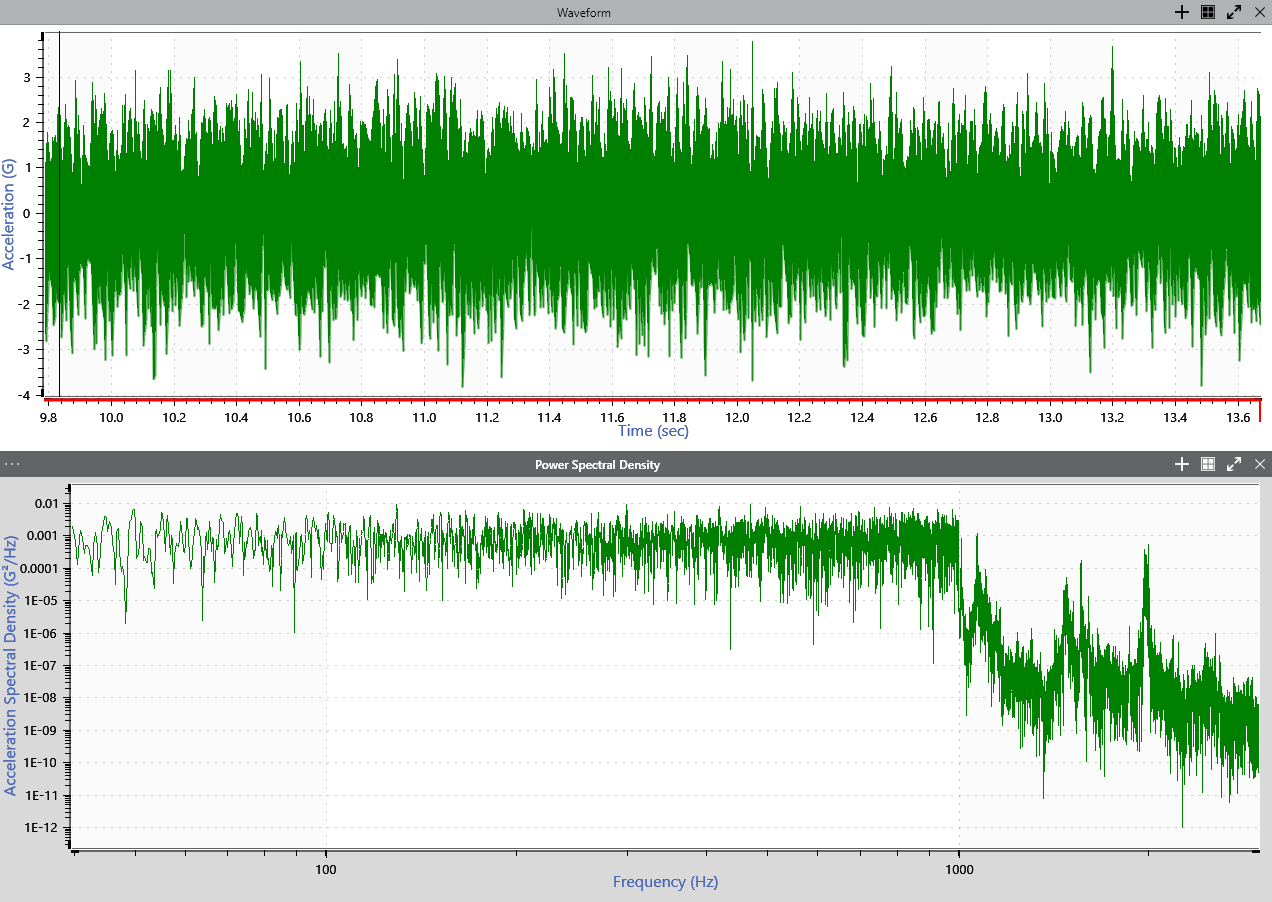Screen dimensions: 1272x902
Task: Add a new chart with the Waveform plus icon
Action: [1181, 13]
